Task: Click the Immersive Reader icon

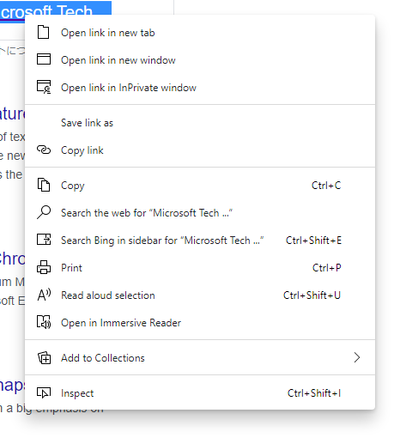Action: coord(44,322)
